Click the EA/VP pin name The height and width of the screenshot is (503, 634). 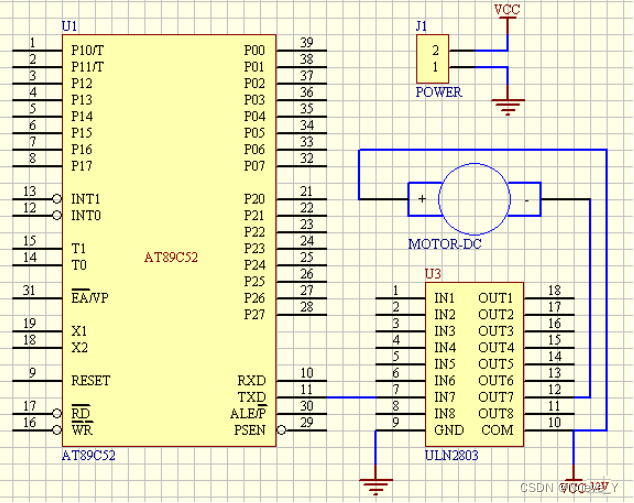(90, 297)
